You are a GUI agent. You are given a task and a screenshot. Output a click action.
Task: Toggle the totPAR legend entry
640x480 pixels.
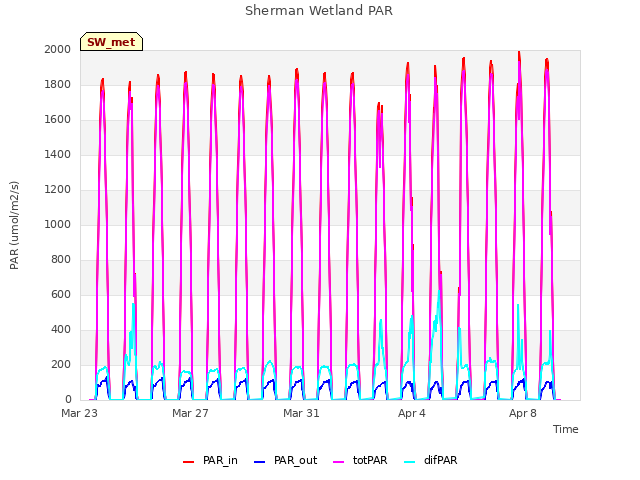pos(360,460)
